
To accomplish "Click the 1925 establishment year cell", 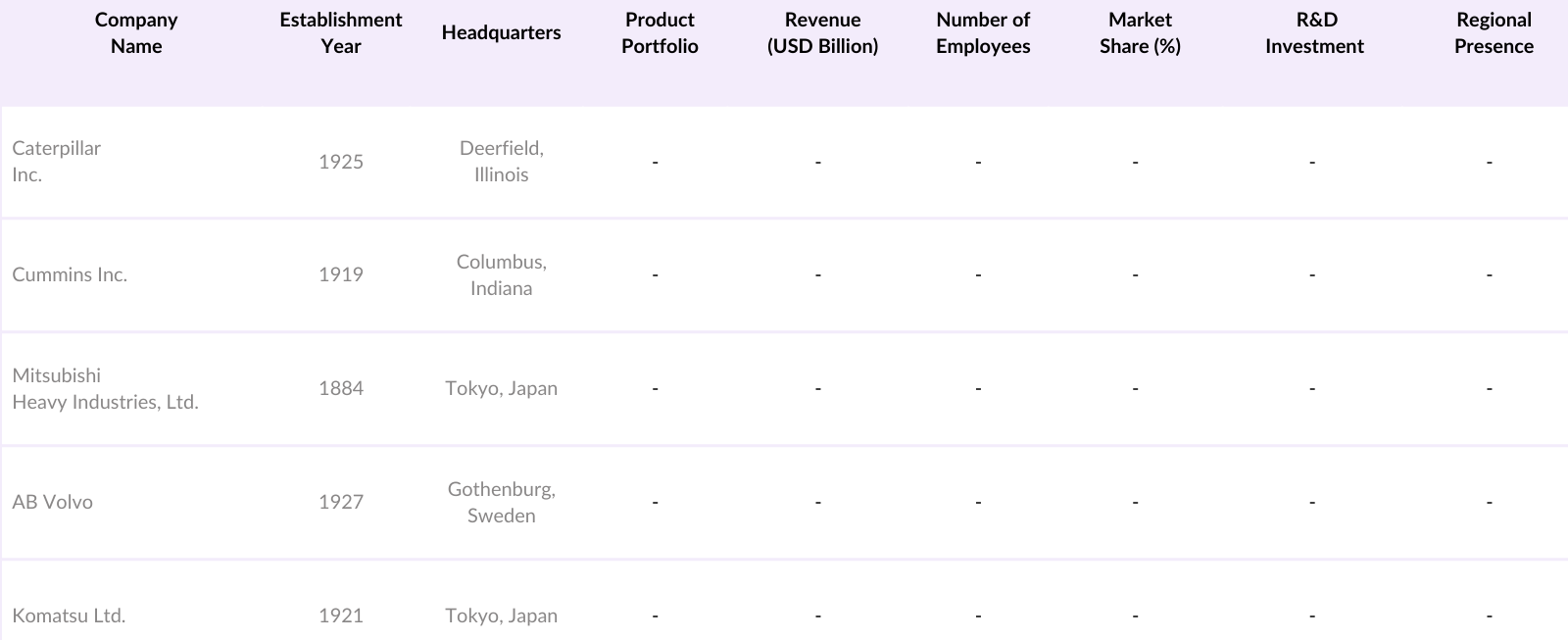I will pyautogui.click(x=341, y=162).
